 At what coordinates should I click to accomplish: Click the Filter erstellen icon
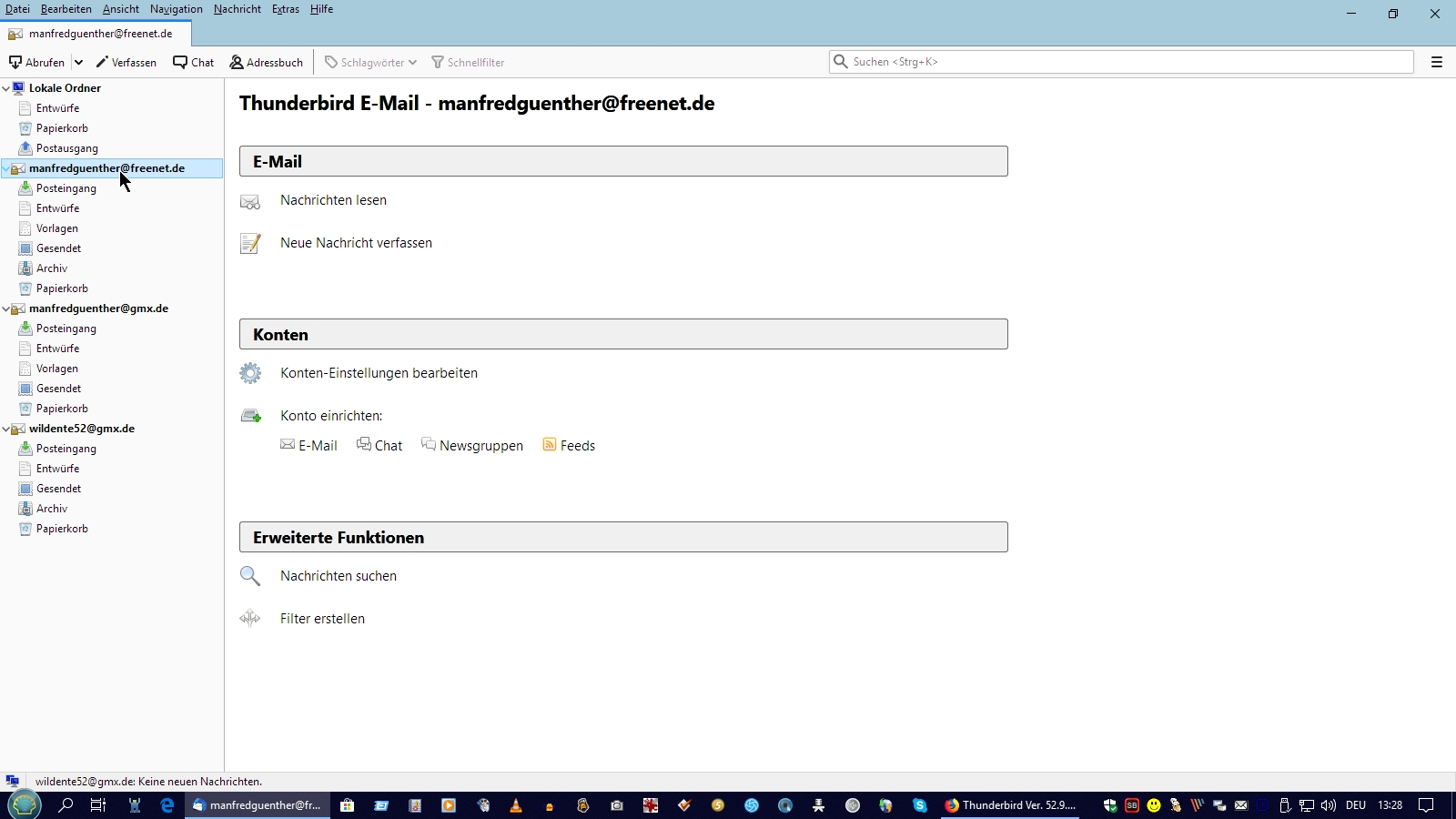(x=250, y=619)
